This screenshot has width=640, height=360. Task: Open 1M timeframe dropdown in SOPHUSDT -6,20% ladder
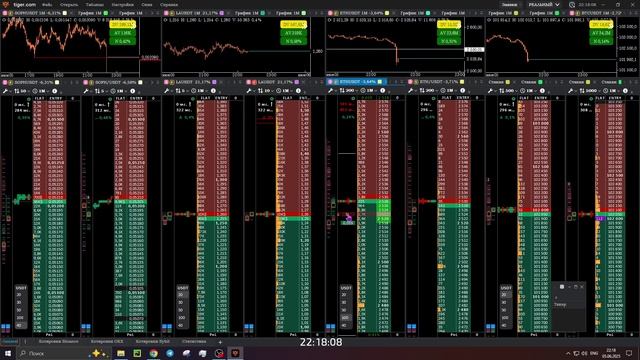(x=42, y=91)
